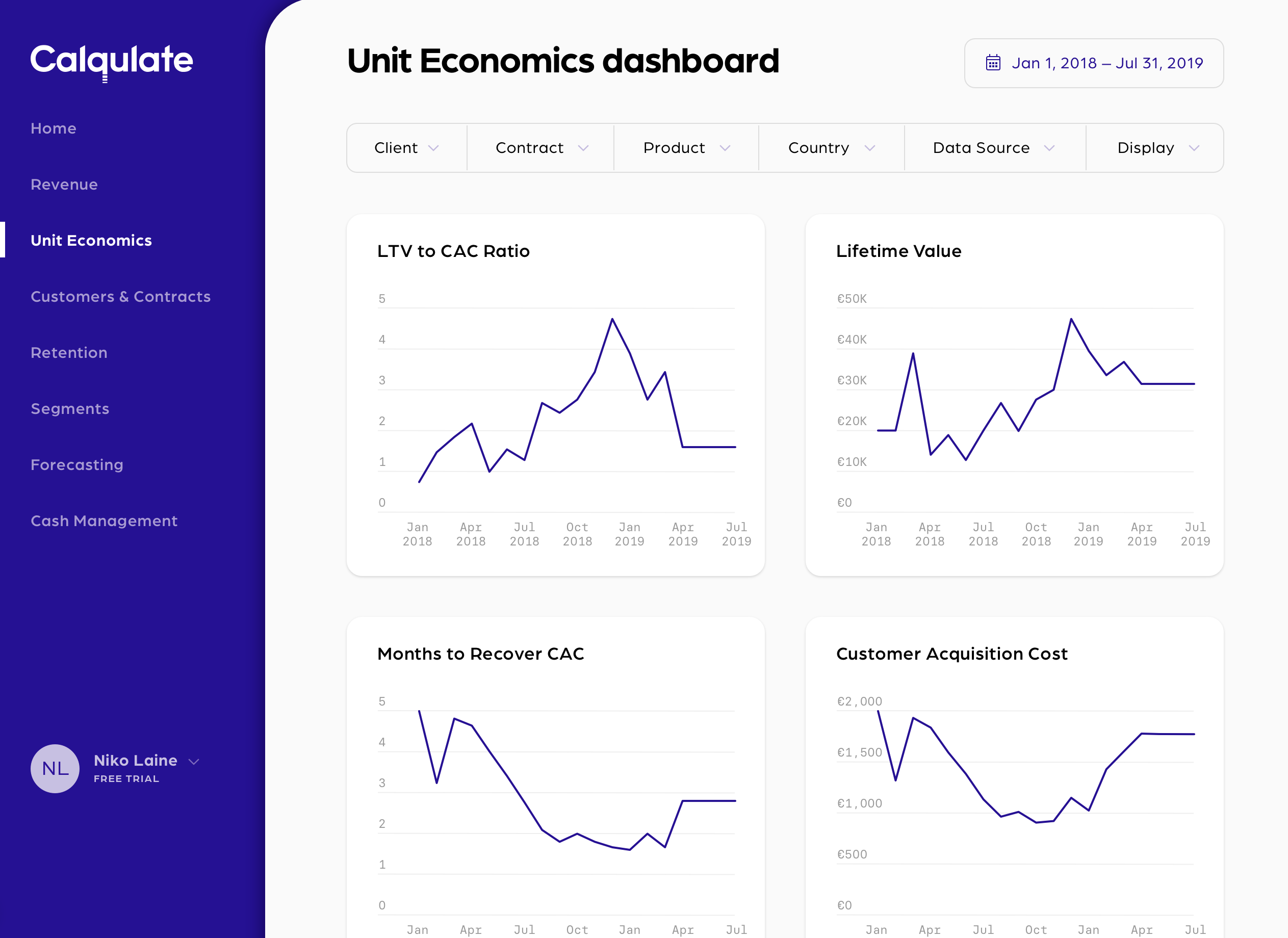Expand the Niko Laine account chevron
The height and width of the screenshot is (938, 1288).
coord(194,762)
